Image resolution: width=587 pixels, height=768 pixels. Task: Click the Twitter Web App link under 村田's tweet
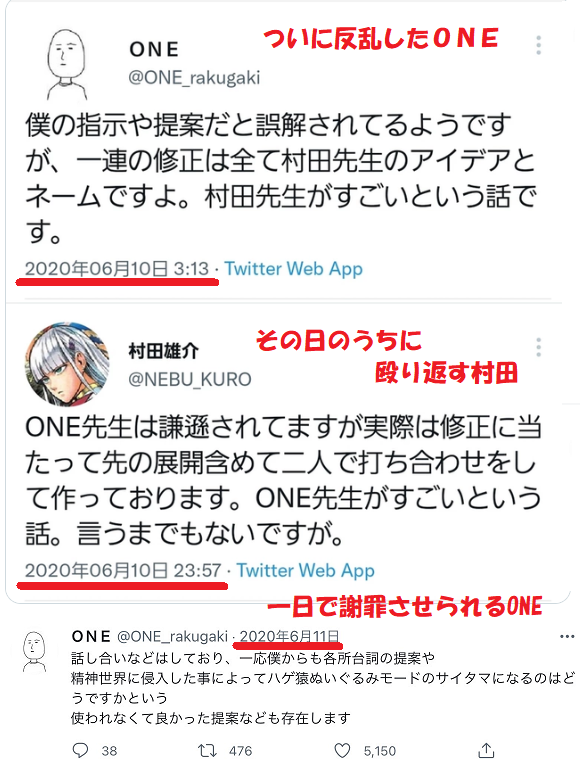(306, 571)
